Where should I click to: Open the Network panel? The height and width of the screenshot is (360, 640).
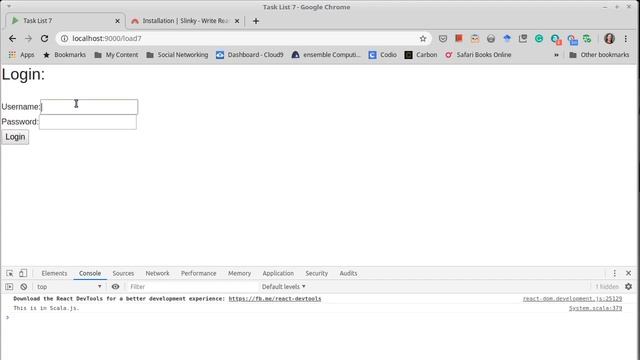pos(158,273)
